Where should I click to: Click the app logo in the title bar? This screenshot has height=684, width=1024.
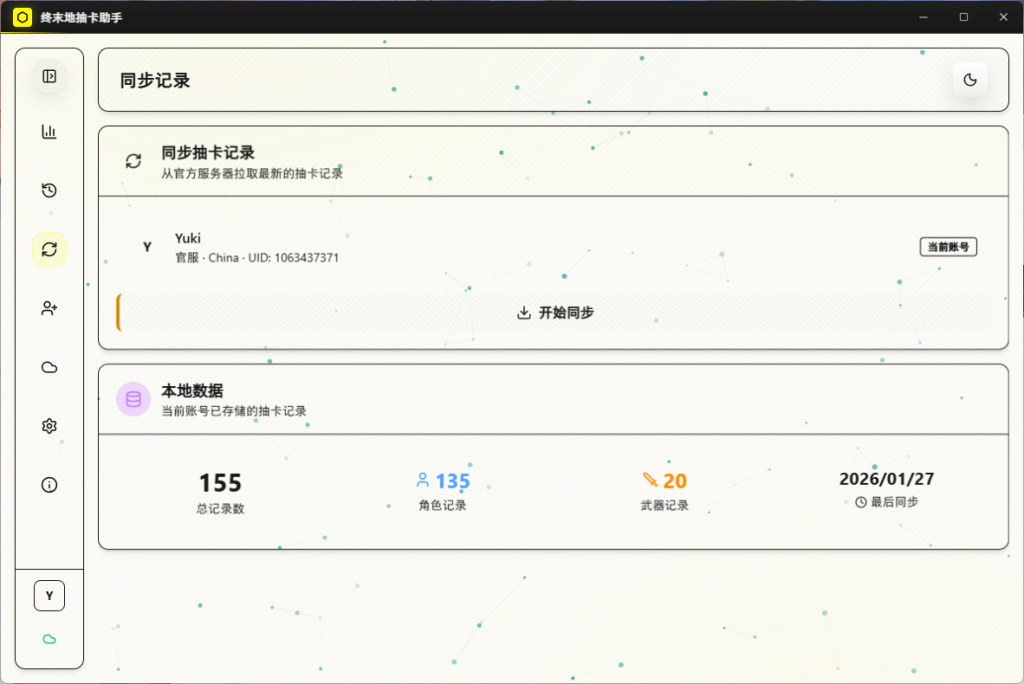20,16
